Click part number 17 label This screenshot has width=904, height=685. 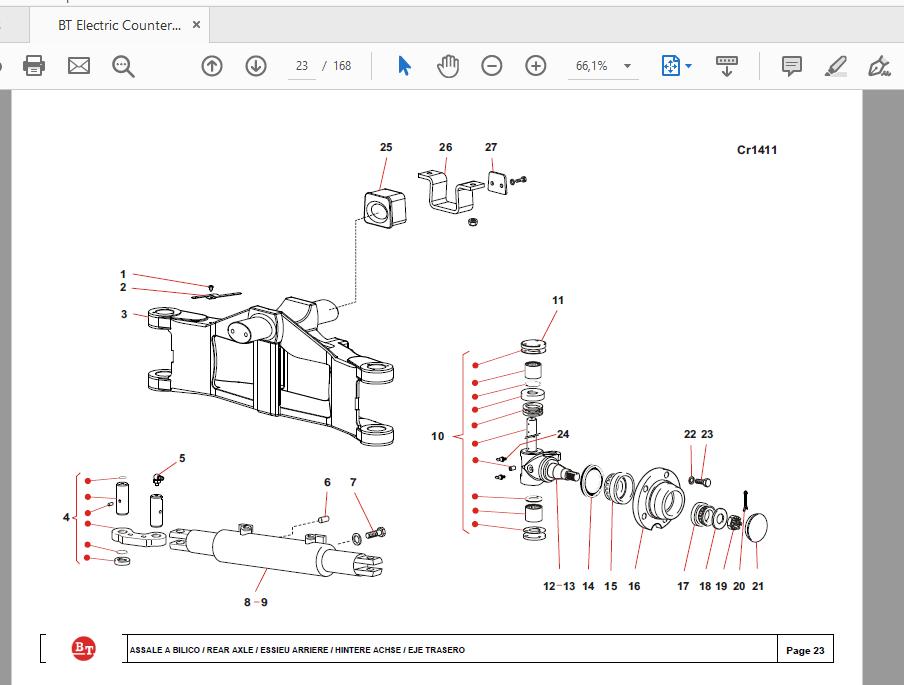683,586
